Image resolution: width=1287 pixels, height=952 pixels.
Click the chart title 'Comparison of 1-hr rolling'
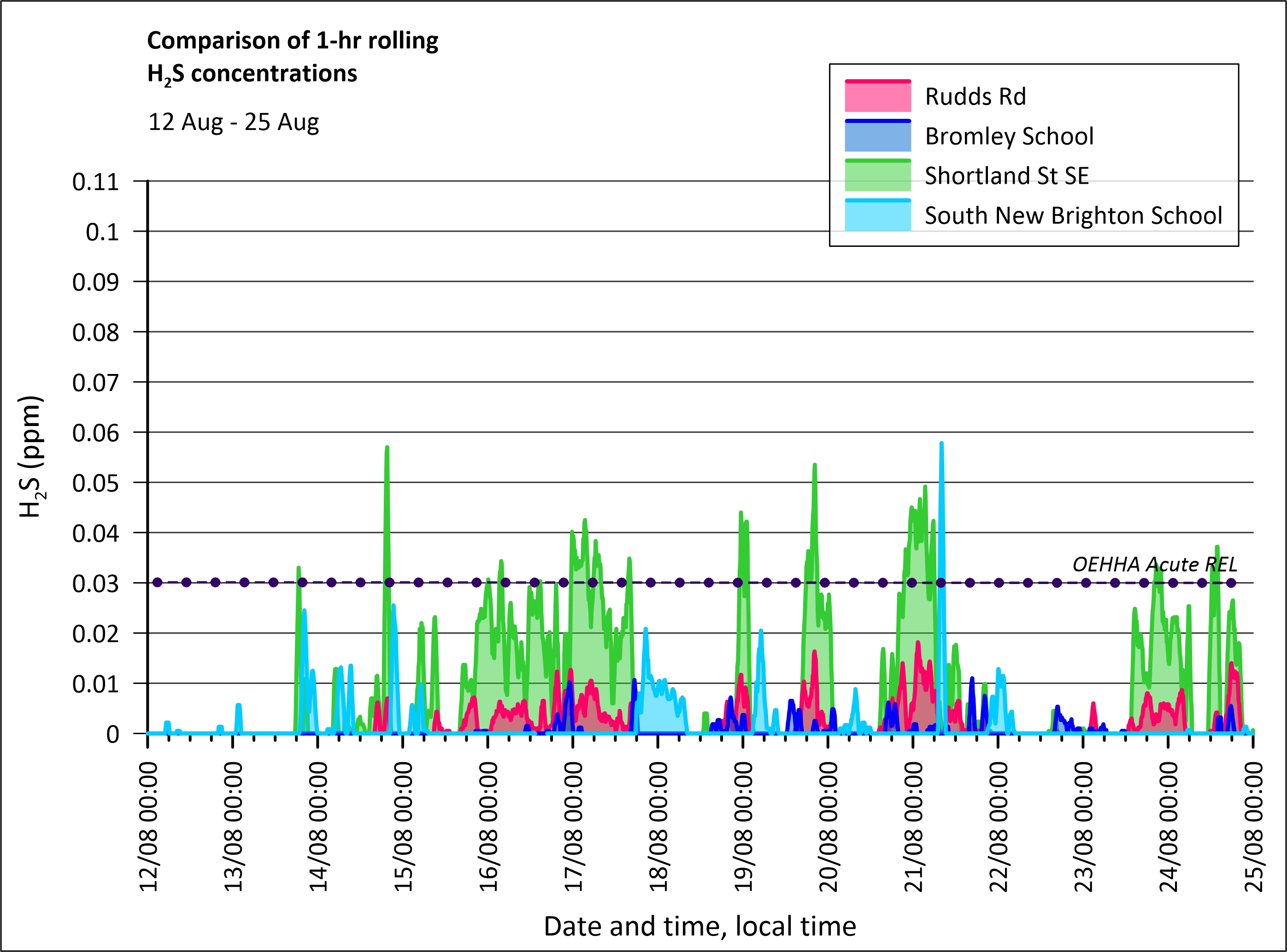coord(292,41)
